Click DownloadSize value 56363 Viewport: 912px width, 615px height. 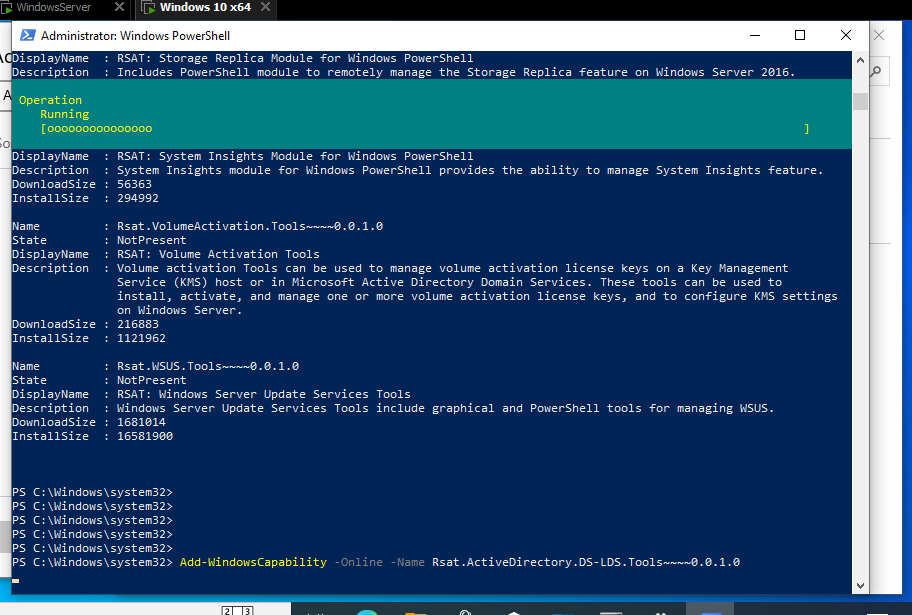tap(134, 184)
